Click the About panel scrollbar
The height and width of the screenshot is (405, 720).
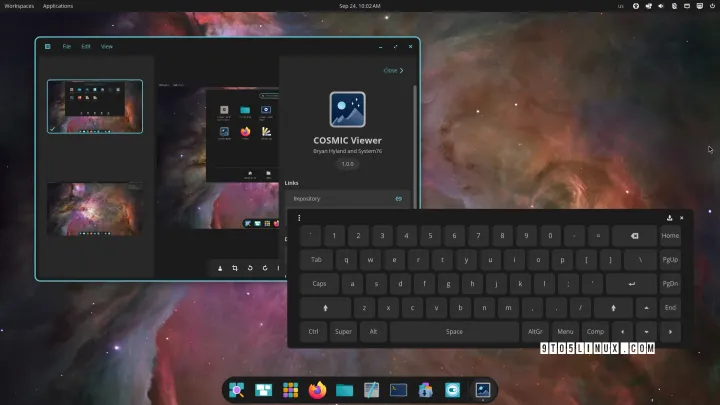click(x=415, y=147)
